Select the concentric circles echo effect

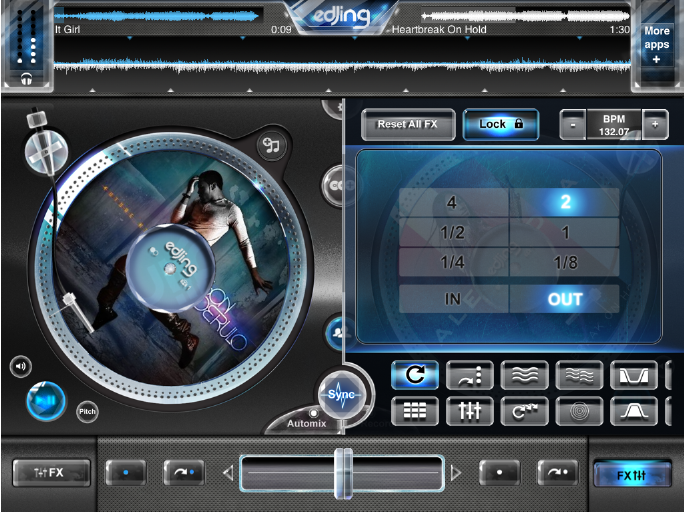tap(579, 411)
